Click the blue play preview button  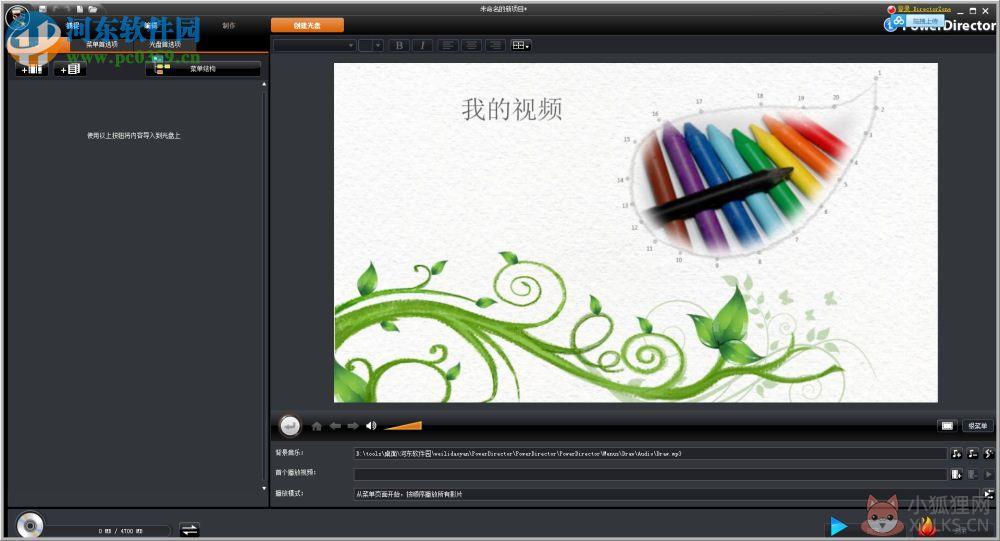[839, 526]
